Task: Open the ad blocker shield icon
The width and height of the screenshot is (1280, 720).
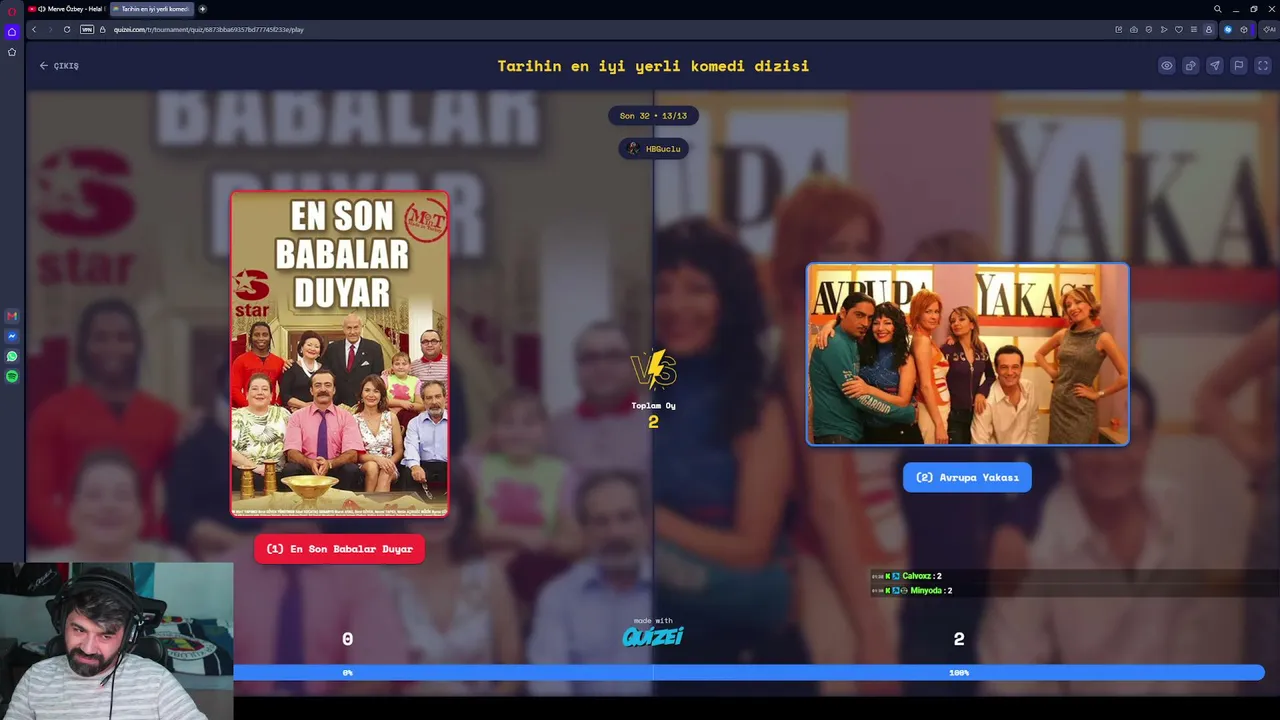Action: click(x=1148, y=29)
